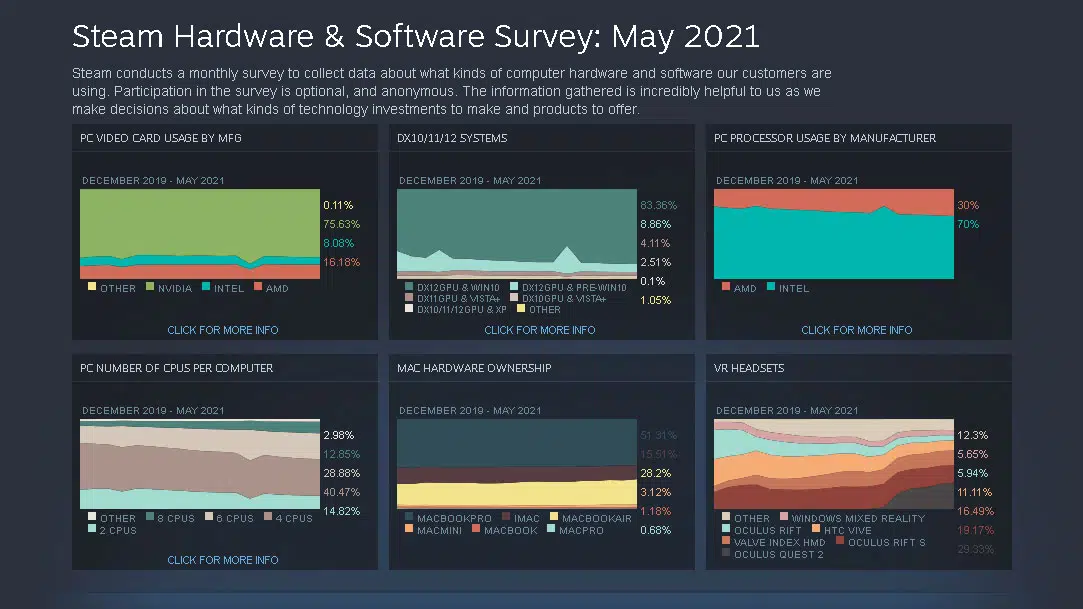Click the 8.86% DirectX value
Image resolution: width=1083 pixels, height=609 pixels.
pyautogui.click(x=655, y=224)
